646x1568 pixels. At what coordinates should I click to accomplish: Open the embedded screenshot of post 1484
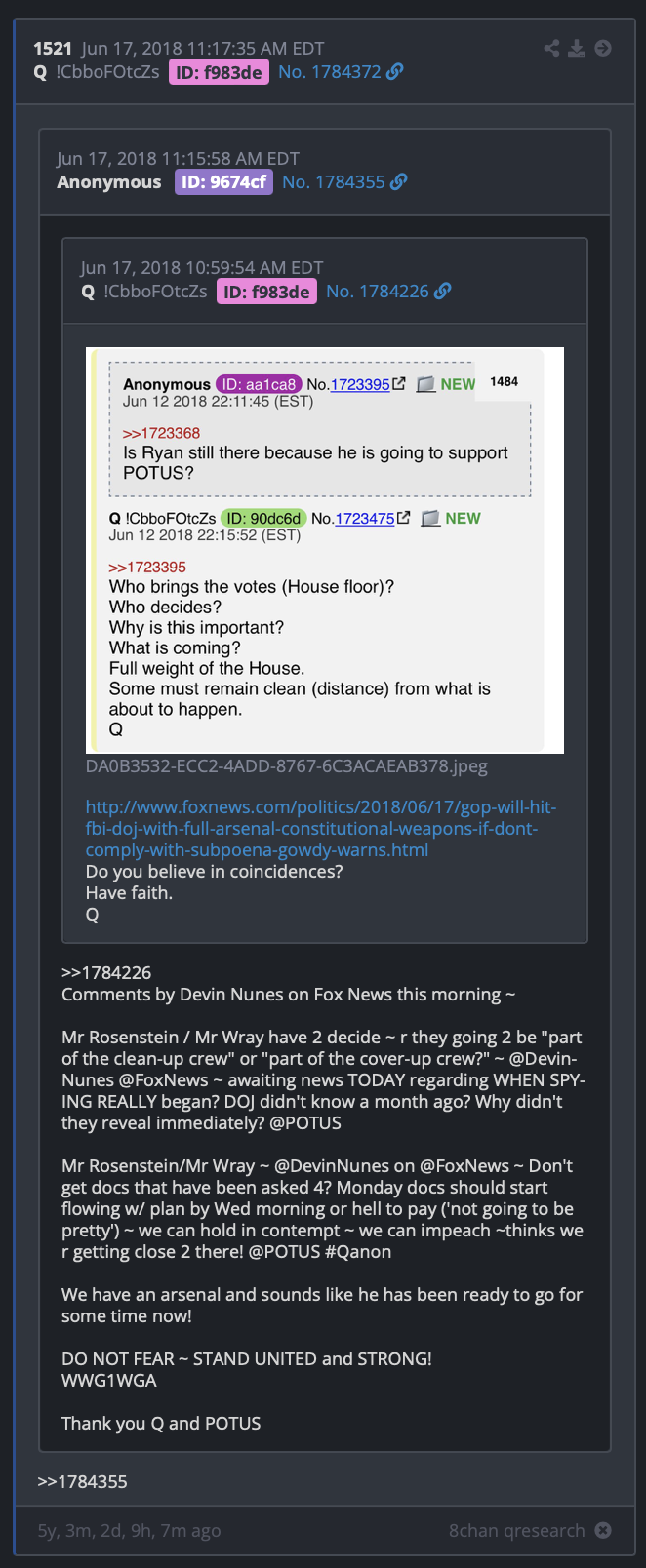(x=325, y=550)
